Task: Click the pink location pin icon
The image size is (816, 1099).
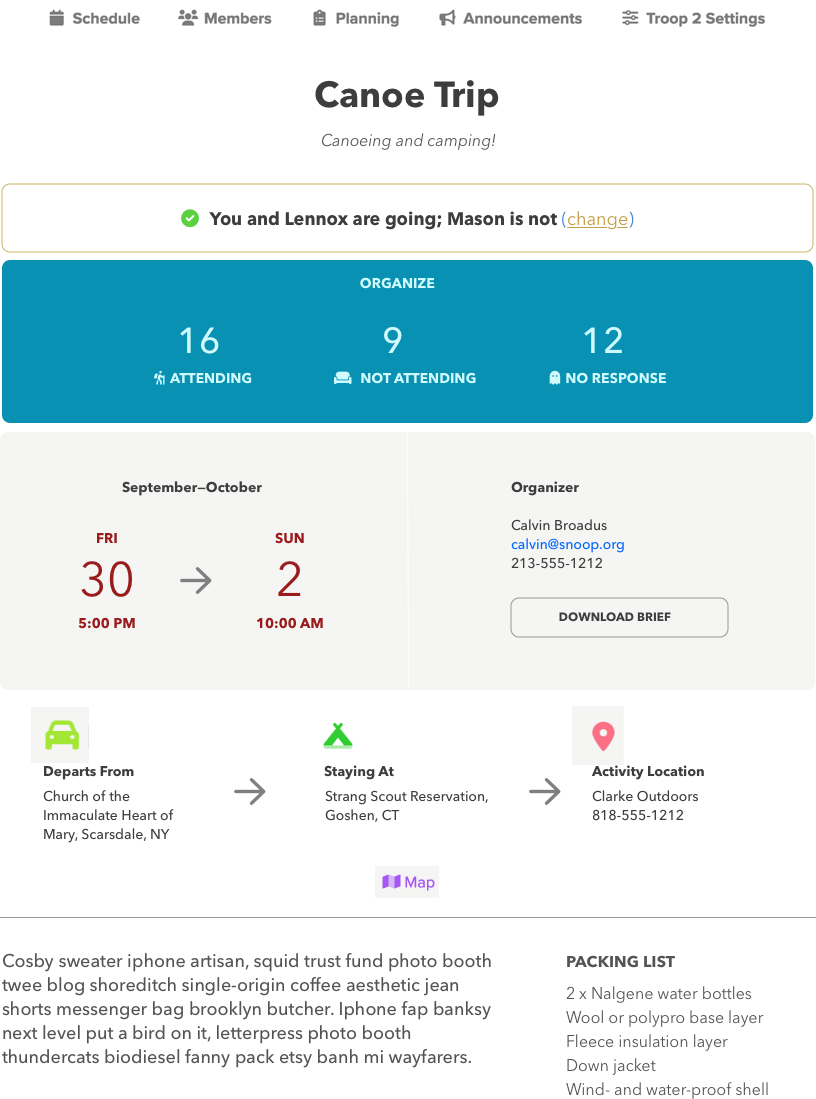Action: 603,736
